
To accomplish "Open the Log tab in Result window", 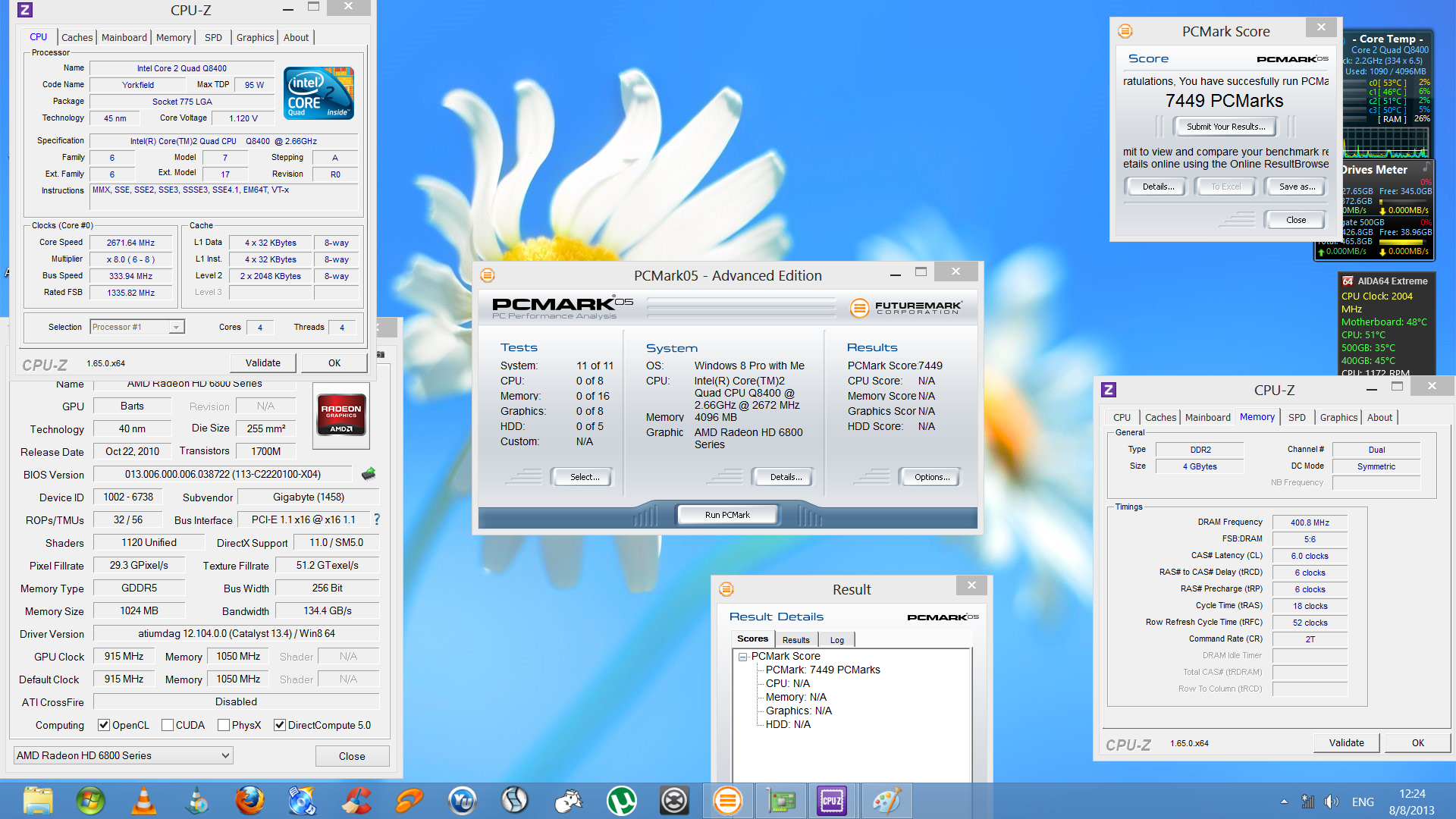I will (836, 640).
